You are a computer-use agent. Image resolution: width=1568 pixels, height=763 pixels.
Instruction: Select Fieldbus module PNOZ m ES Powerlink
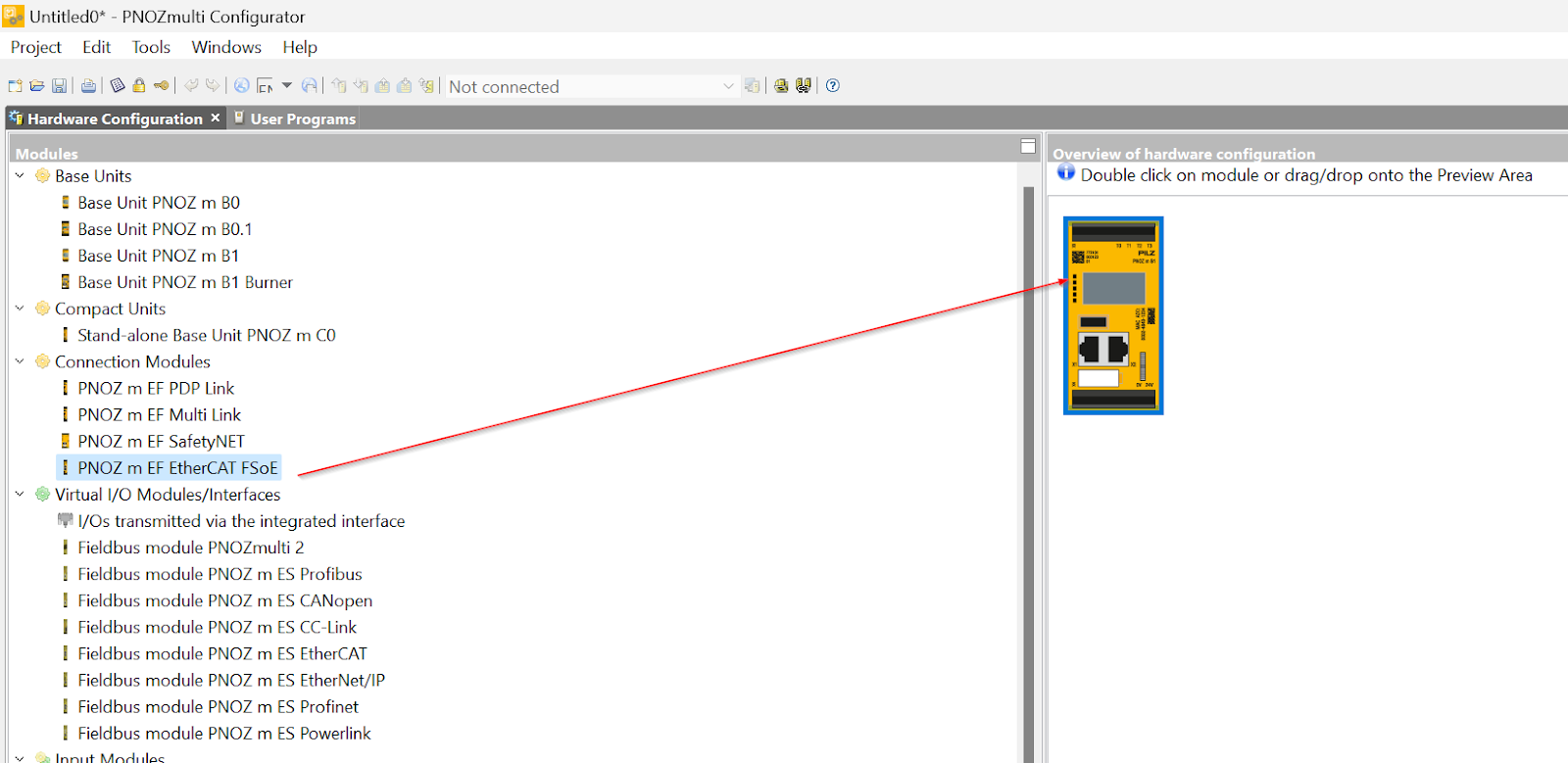pyautogui.click(x=224, y=733)
